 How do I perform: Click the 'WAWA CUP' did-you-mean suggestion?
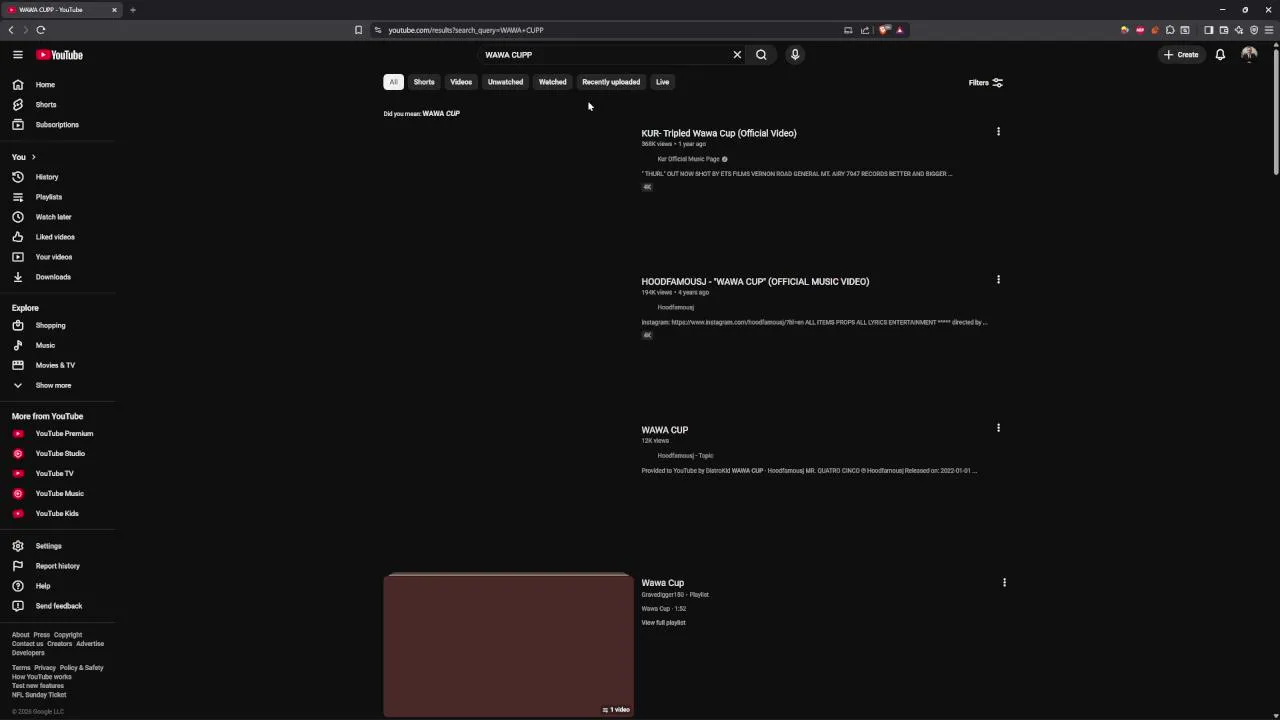click(441, 114)
